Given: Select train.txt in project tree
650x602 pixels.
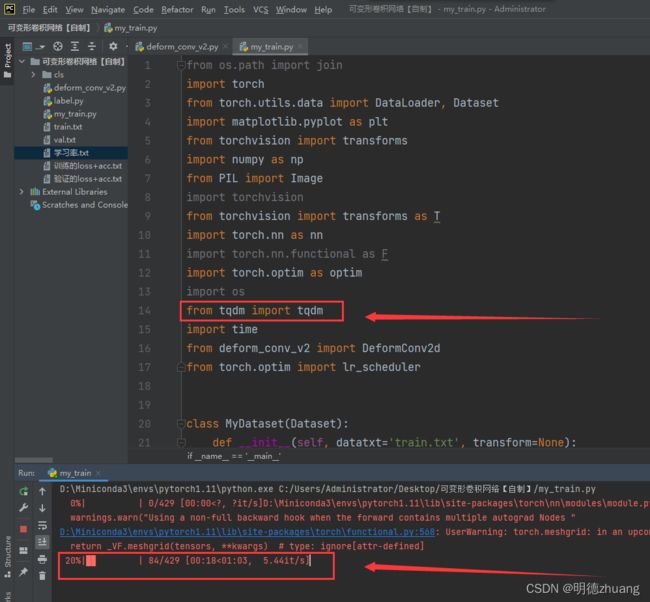Looking at the screenshot, I should (x=63, y=127).
